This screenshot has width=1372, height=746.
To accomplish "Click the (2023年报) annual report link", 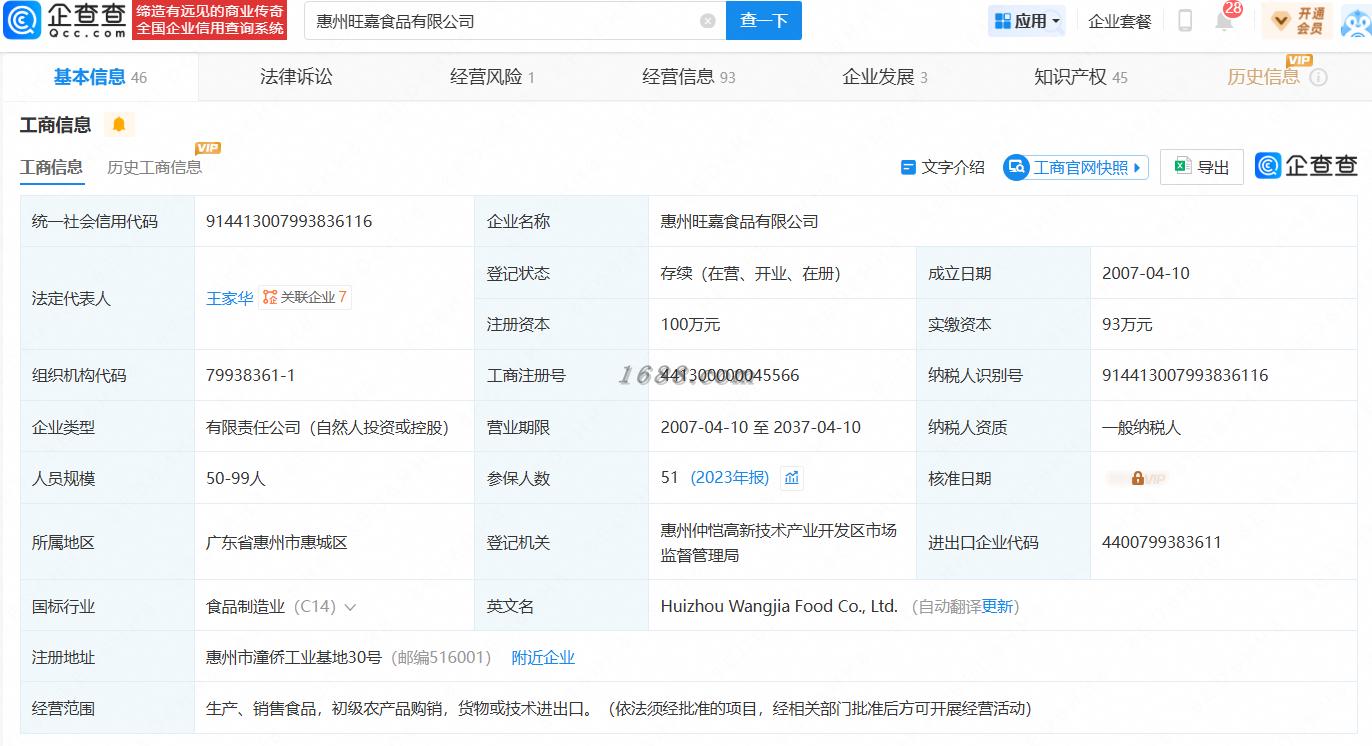I will coord(730,478).
